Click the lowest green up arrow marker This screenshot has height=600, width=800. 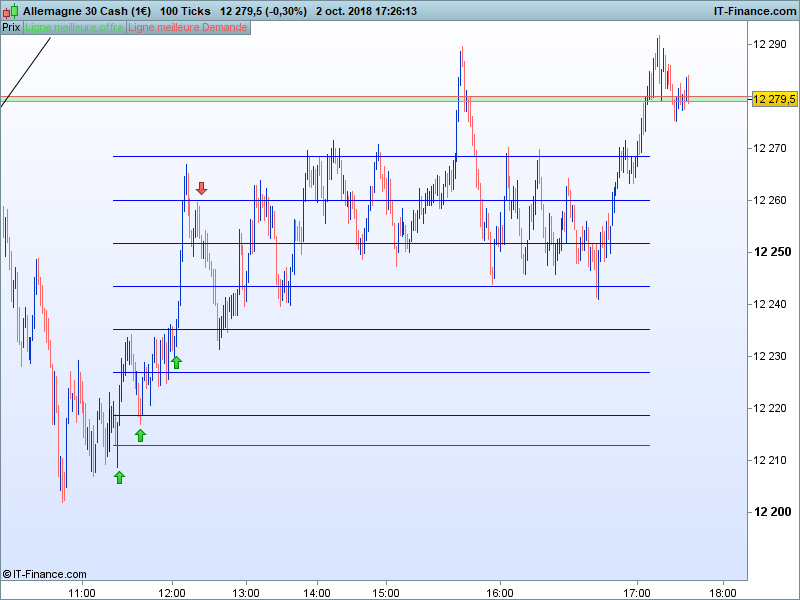click(x=119, y=478)
